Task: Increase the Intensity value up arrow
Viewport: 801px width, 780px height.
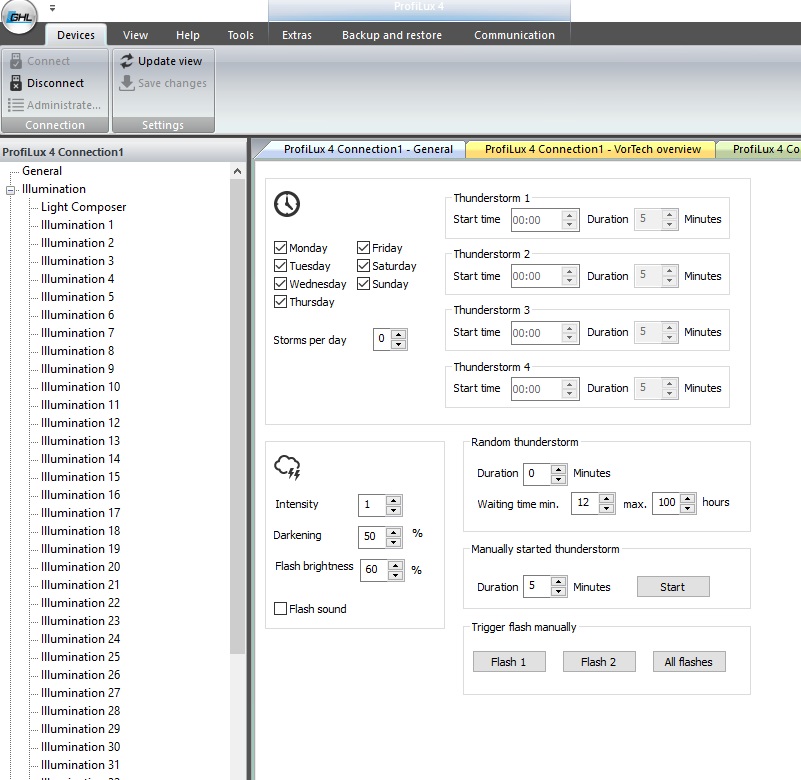Action: (393, 500)
